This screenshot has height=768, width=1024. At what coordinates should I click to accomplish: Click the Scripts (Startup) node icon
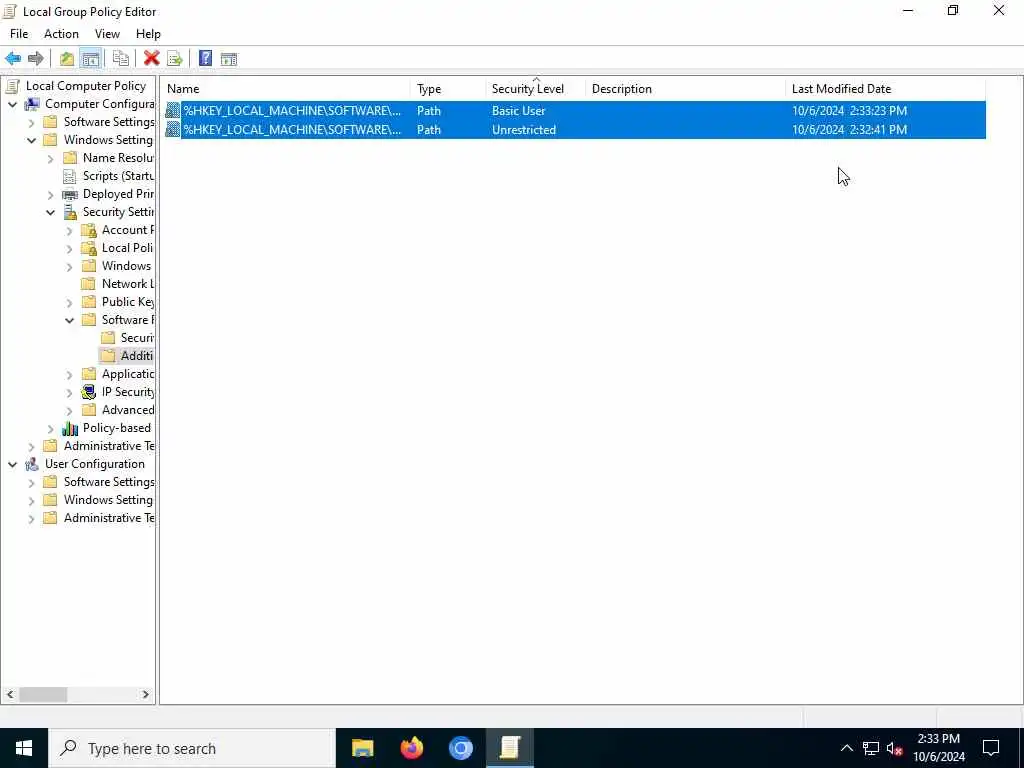coord(69,176)
